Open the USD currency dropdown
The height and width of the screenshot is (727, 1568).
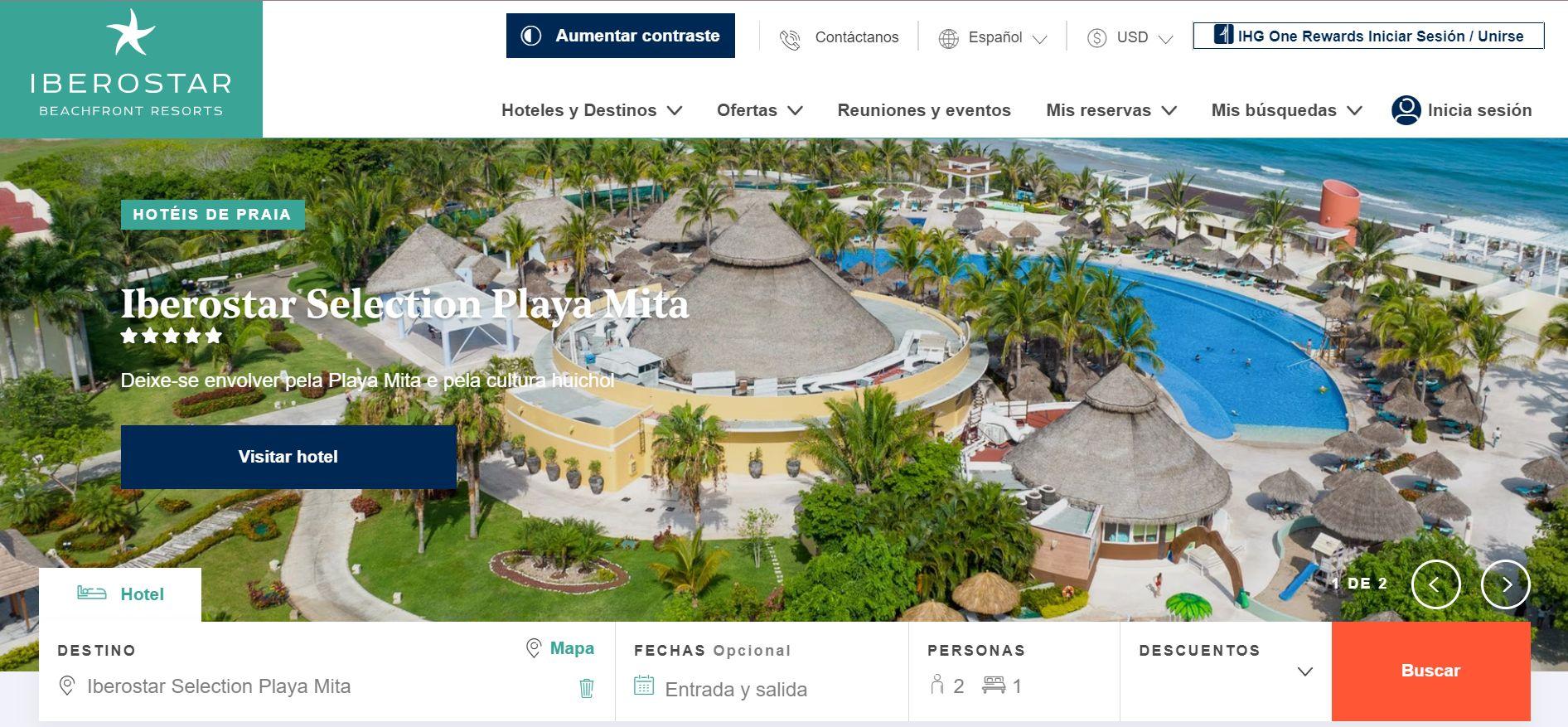tap(1130, 38)
